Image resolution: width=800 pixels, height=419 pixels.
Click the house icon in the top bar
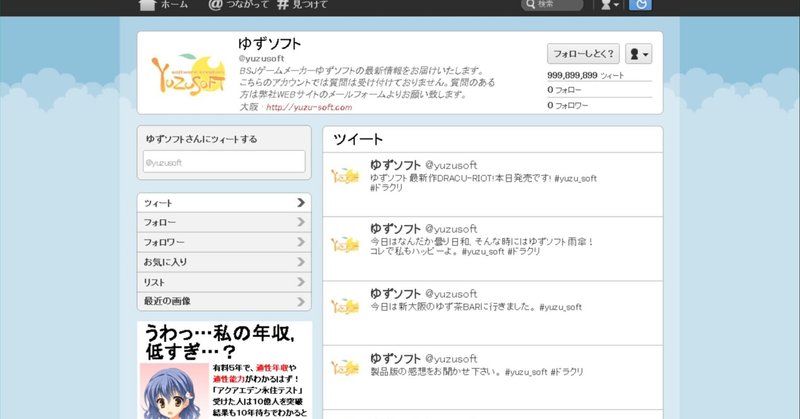(x=147, y=5)
